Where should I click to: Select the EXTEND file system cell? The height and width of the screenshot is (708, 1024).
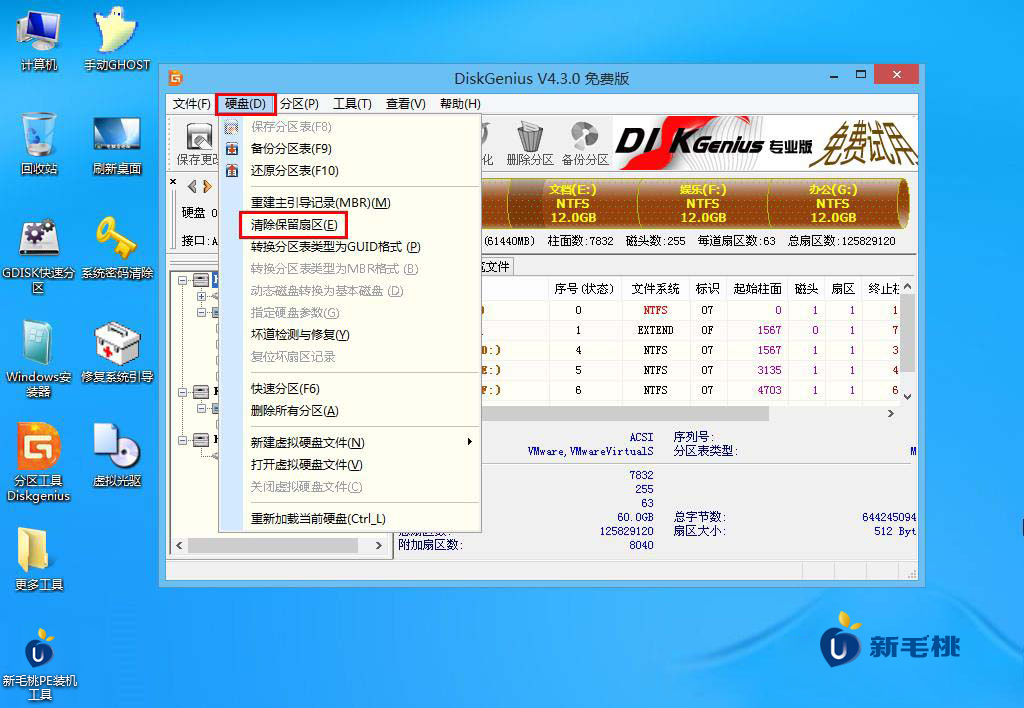click(x=655, y=330)
